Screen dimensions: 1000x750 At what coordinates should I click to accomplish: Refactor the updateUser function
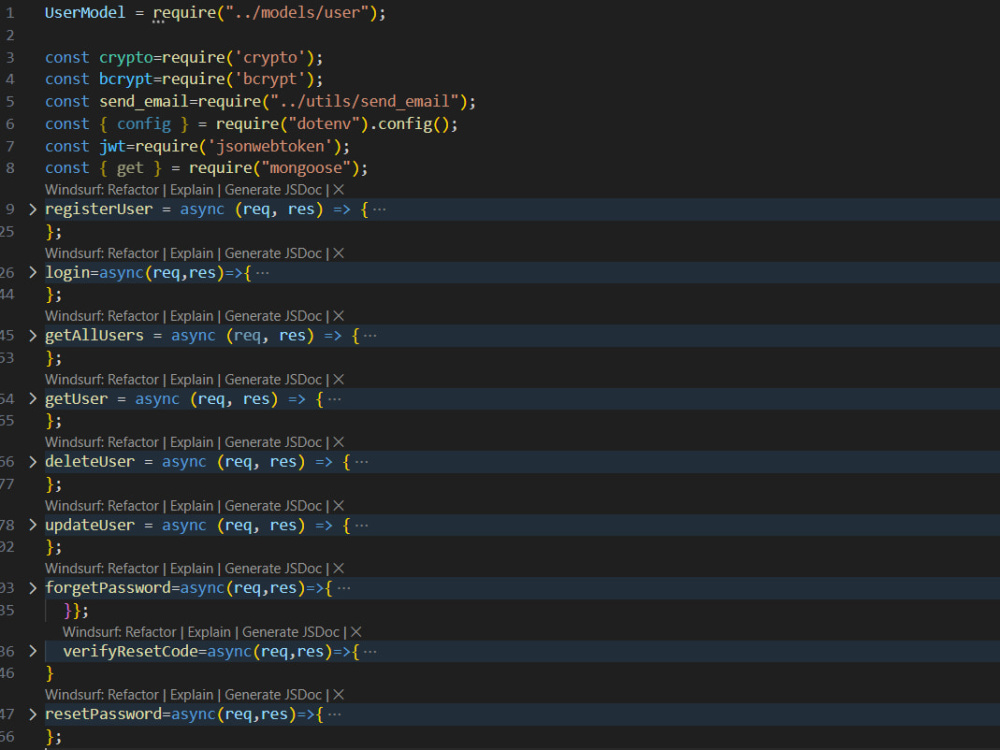pos(133,506)
